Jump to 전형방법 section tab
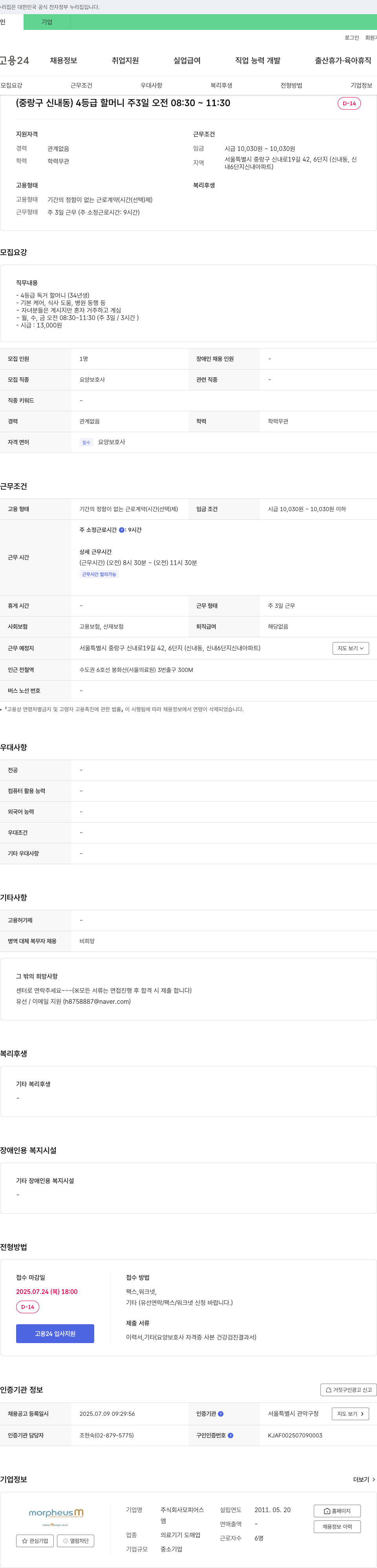Screen dimensions: 377x1568 [291, 85]
